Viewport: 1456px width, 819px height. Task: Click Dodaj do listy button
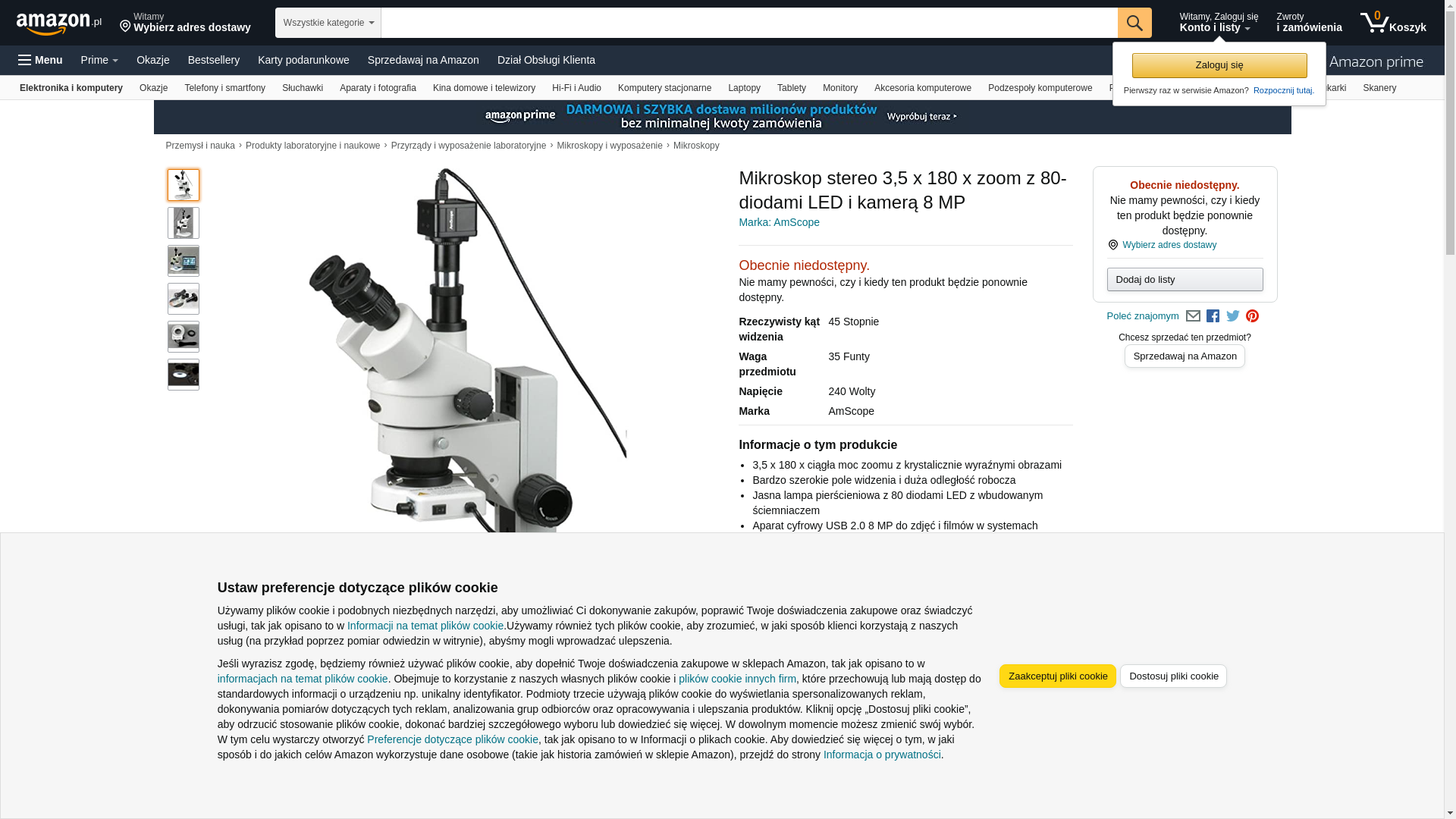(x=1185, y=280)
